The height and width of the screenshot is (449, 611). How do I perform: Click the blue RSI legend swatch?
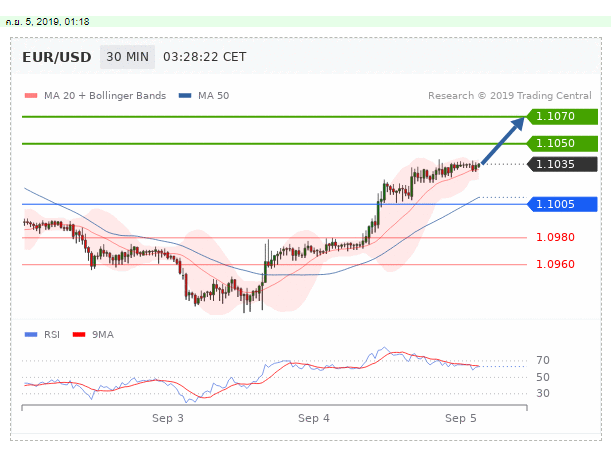pos(31,334)
